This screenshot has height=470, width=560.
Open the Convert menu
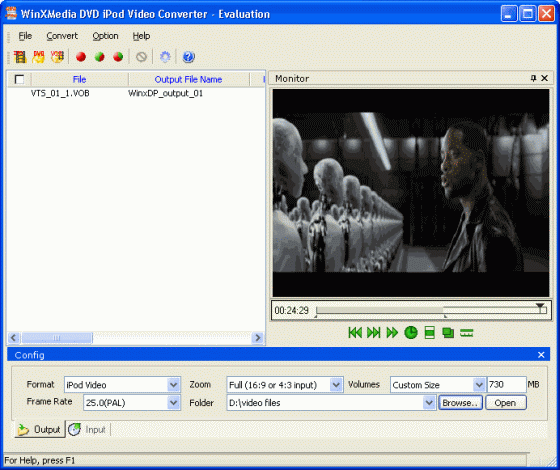[x=62, y=36]
